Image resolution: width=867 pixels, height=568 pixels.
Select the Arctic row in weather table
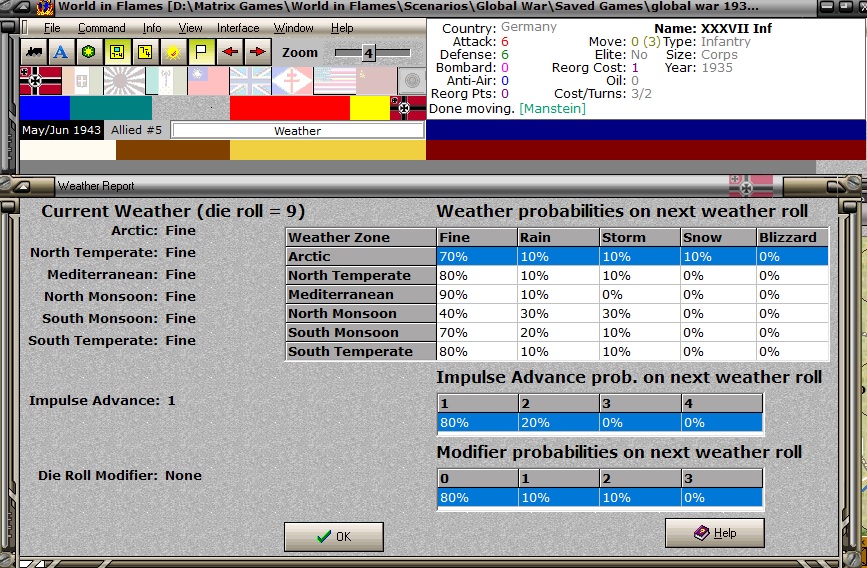pyautogui.click(x=557, y=257)
